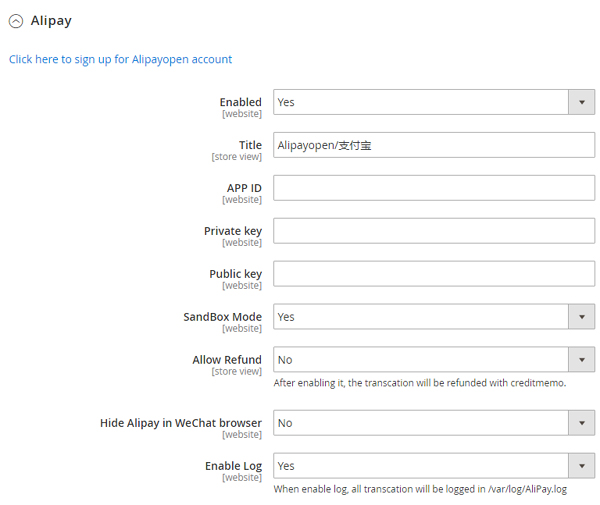Open the SandBox Mode select box
Image resolution: width=600 pixels, height=505 pixels.
[420, 317]
